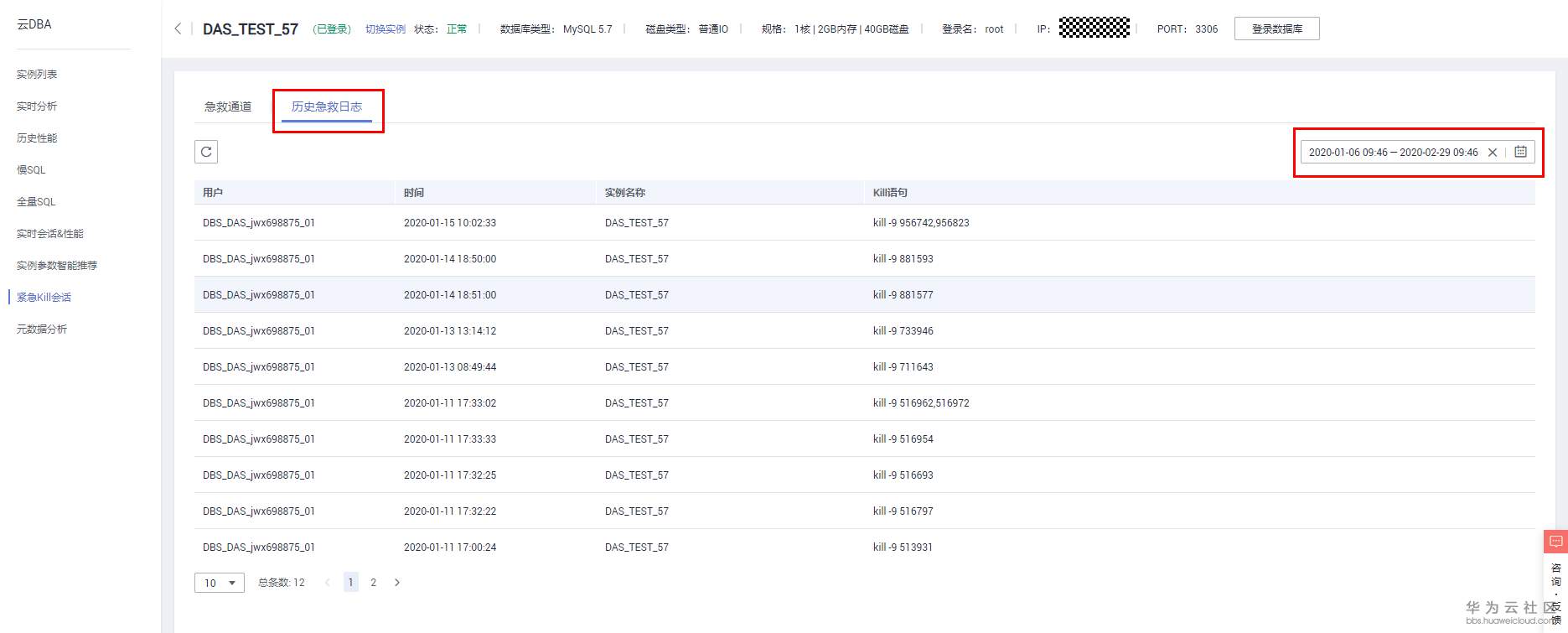Screen dimensions: 1568x633
Task: Click the timestamp 2020-01-11 17:00:24
Action: (x=450, y=547)
